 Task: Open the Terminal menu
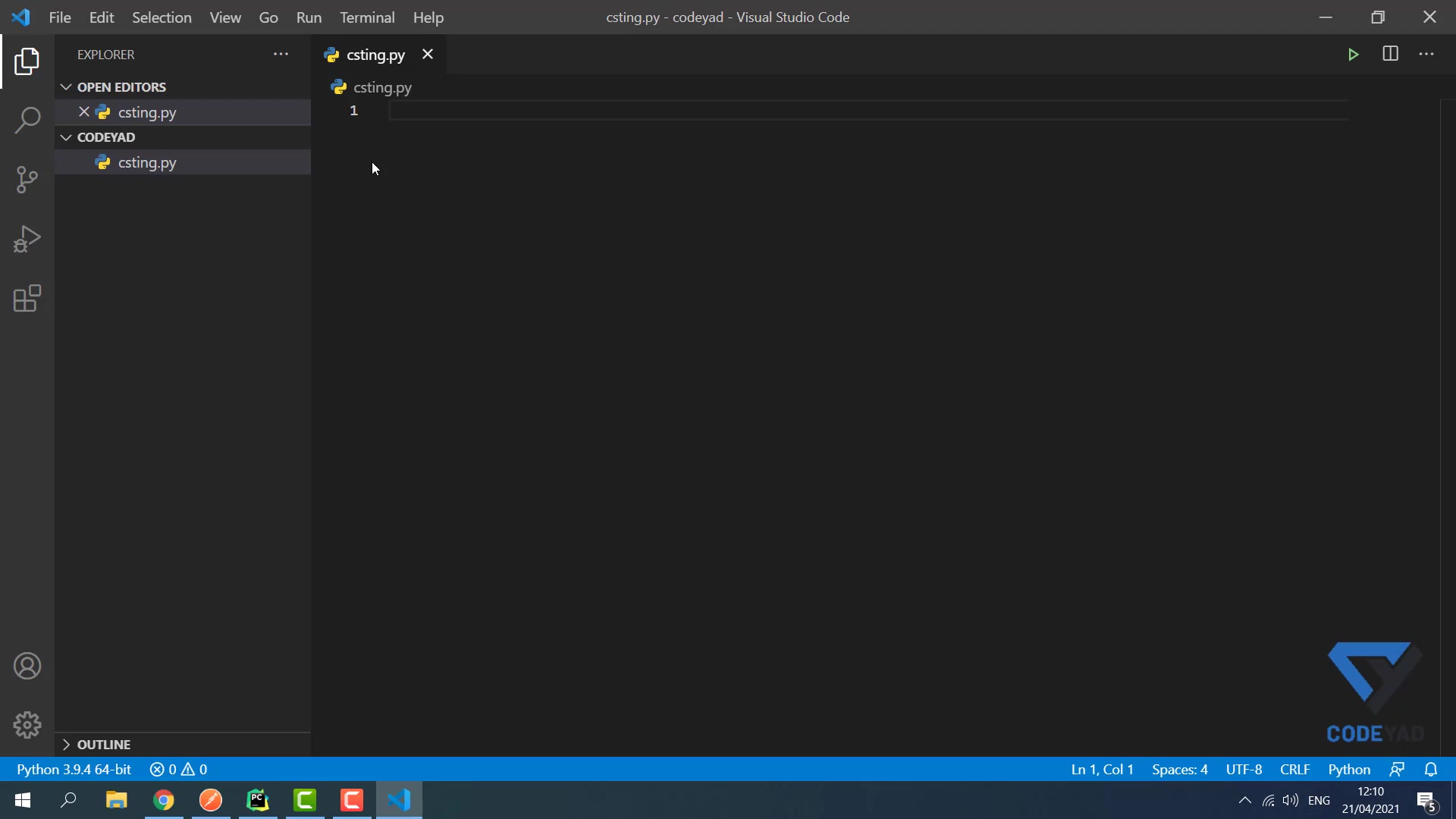[x=367, y=17]
